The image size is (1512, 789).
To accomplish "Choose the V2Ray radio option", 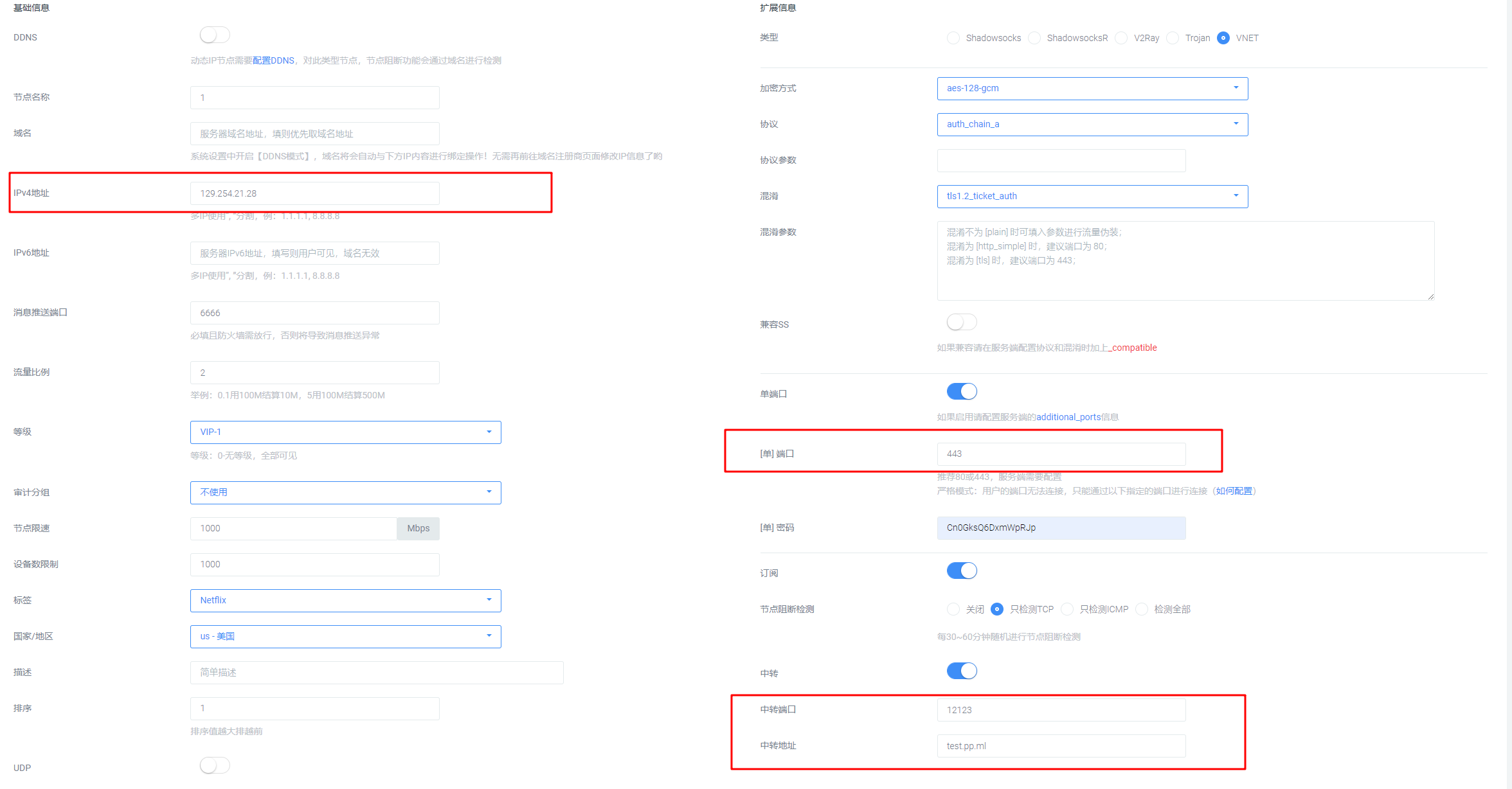I will click(x=1120, y=38).
